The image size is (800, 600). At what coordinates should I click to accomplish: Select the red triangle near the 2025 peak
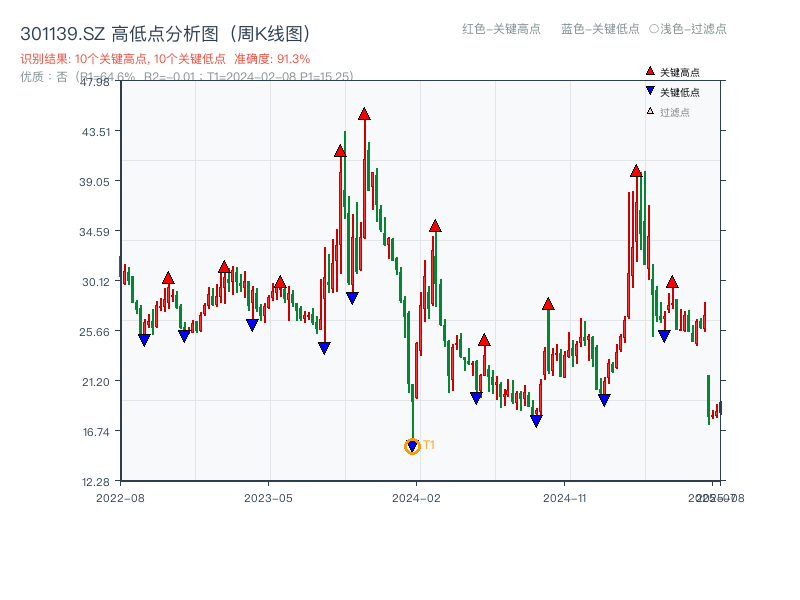click(x=634, y=170)
